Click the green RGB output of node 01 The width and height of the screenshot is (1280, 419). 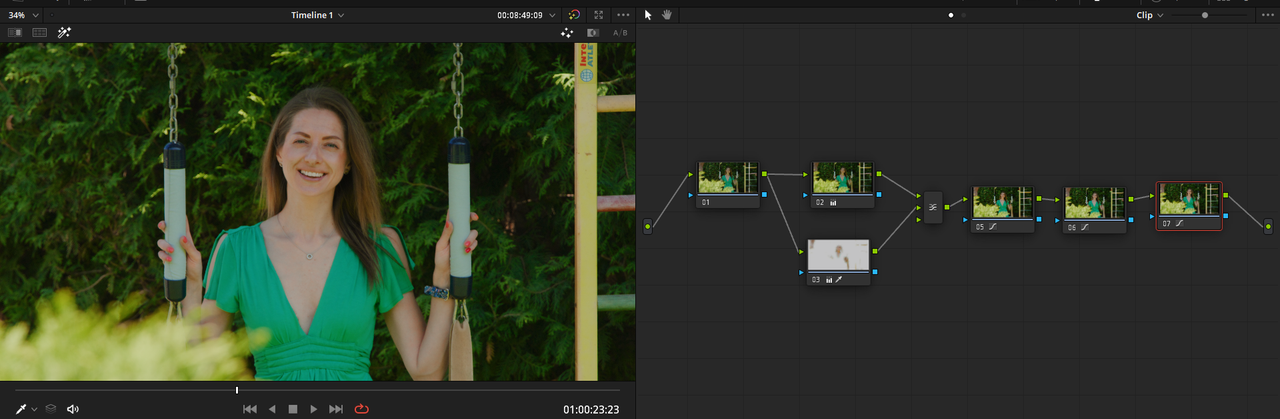765,174
